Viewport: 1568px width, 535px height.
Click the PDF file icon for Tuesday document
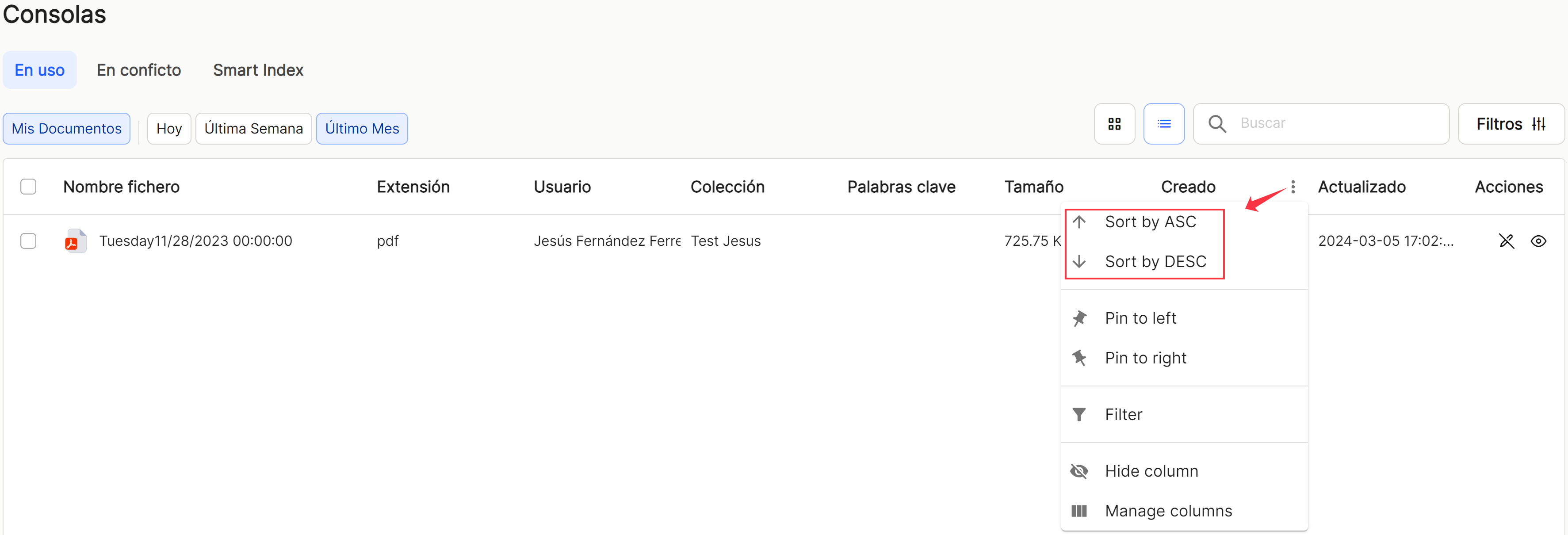click(75, 241)
